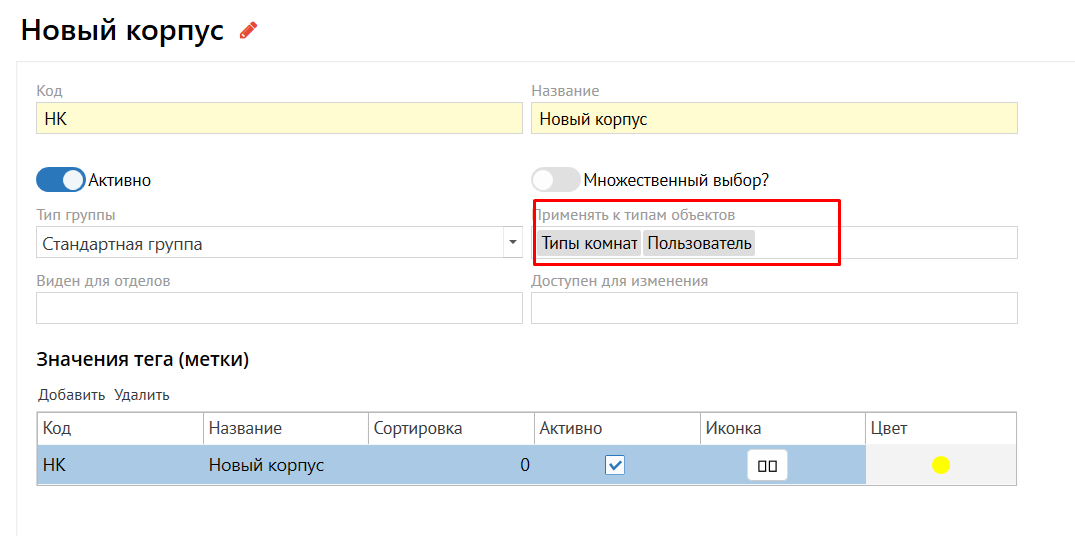This screenshot has height=536, width=1075.
Task: Toggle the Активно switch off
Action: point(61,180)
